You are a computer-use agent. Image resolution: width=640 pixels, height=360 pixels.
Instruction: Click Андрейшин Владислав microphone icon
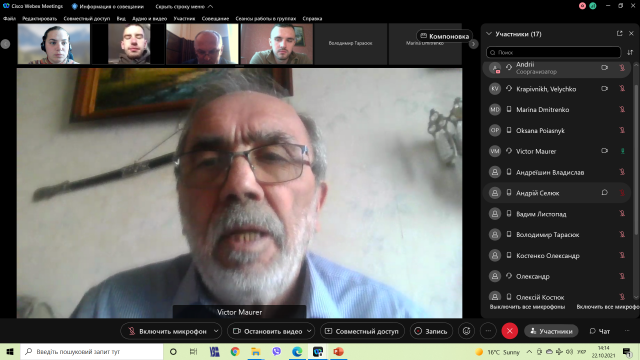(622, 172)
